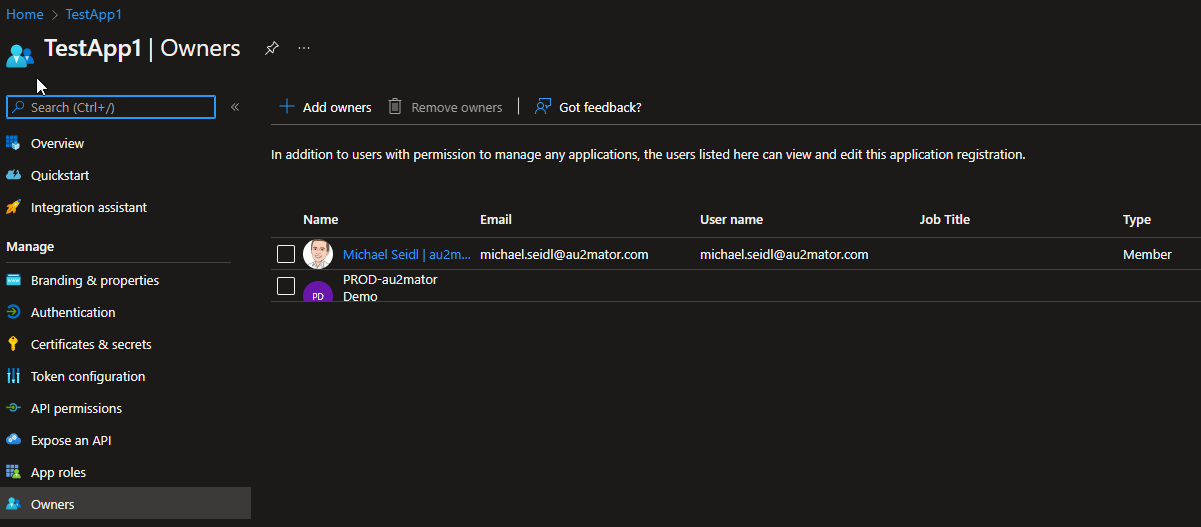Click Michael Seidl's profile photo

tap(318, 254)
